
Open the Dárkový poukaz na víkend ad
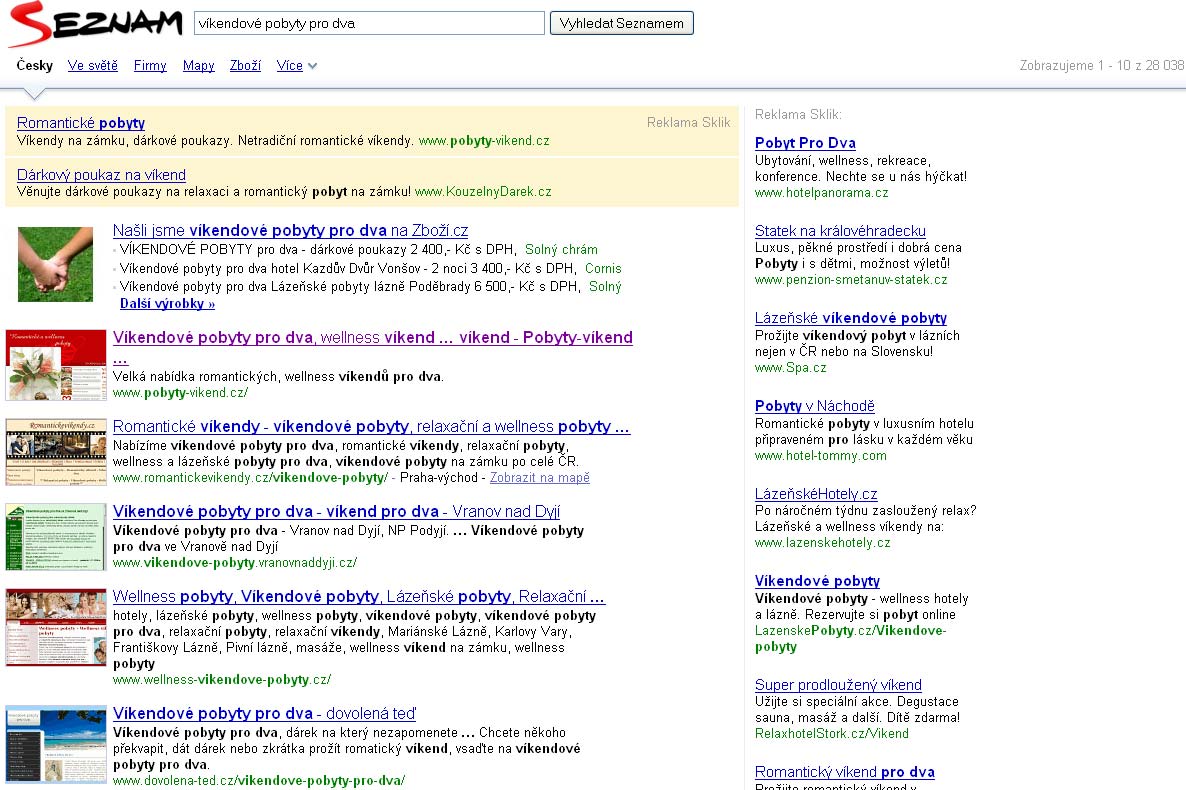[101, 174]
